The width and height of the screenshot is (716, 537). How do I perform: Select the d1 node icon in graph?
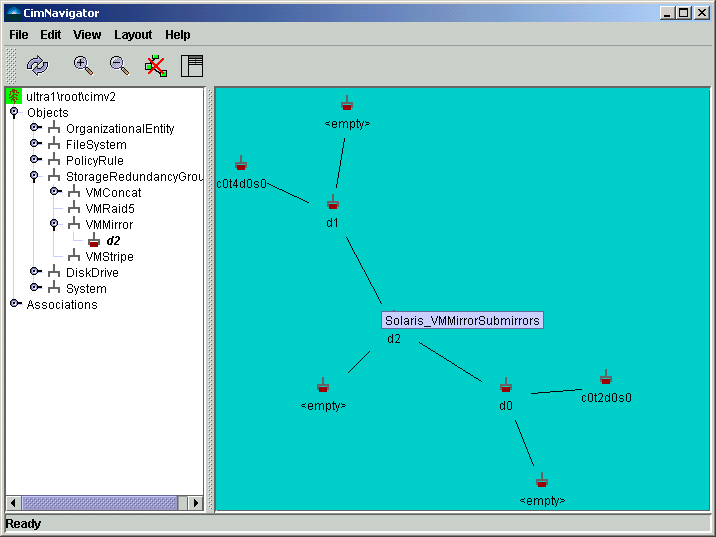333,203
